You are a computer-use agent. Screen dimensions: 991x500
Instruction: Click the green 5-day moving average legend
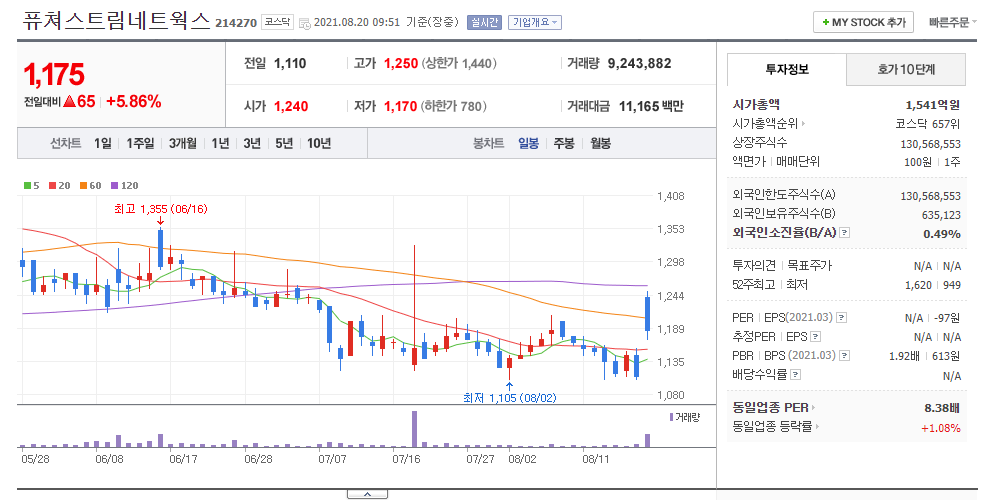[32, 185]
